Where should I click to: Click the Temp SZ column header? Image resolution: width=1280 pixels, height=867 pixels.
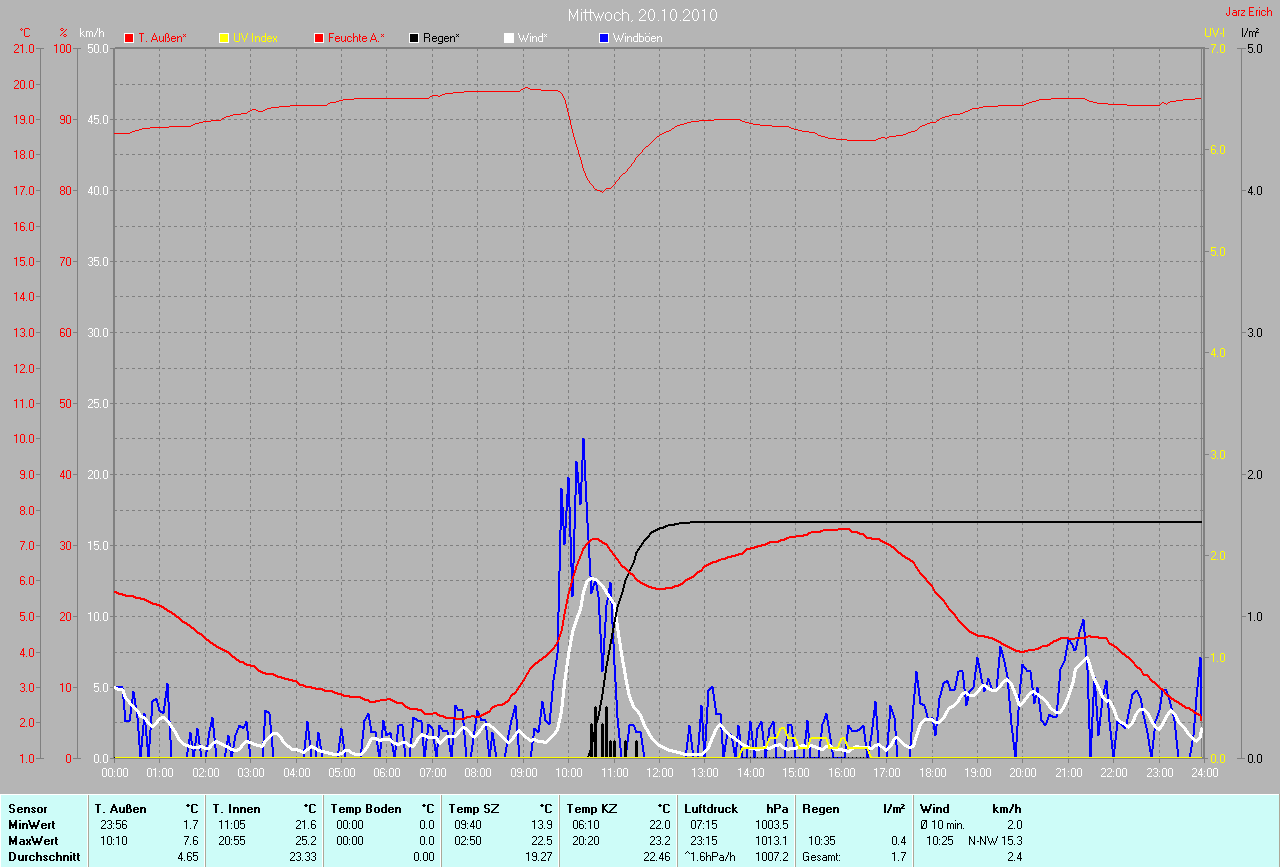click(x=473, y=809)
